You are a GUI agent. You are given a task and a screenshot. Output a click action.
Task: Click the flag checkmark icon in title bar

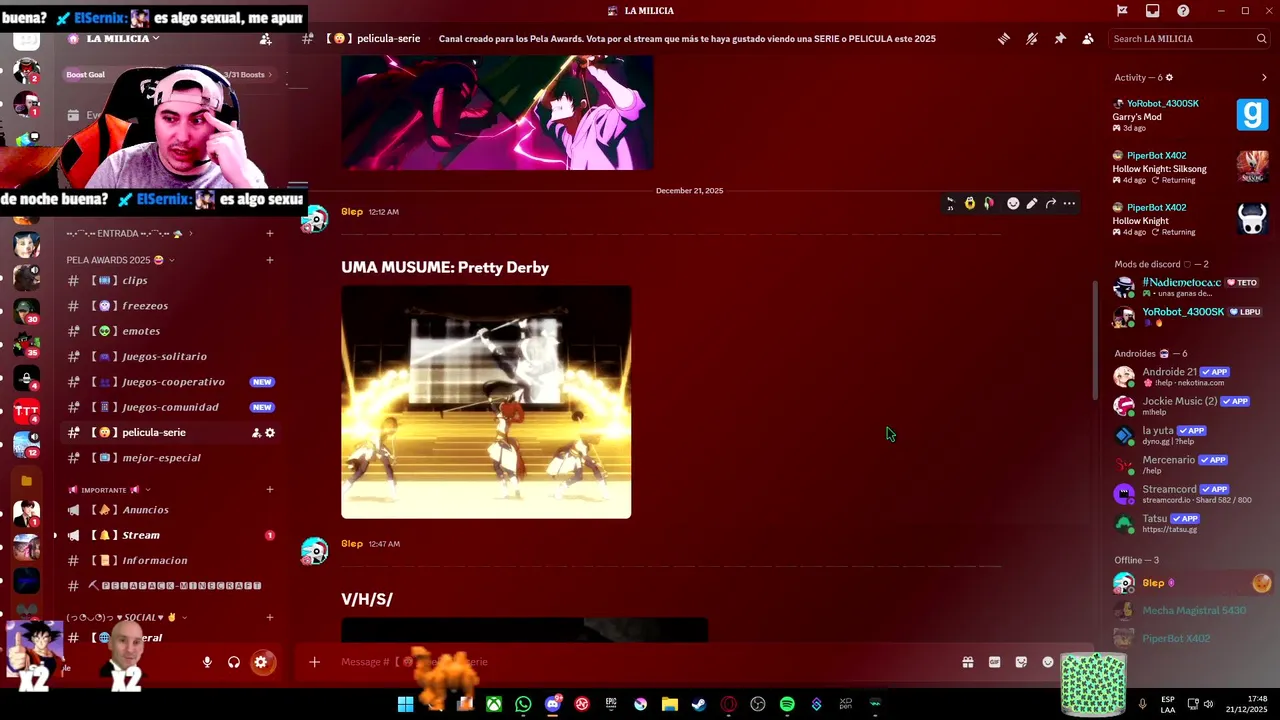click(1122, 11)
